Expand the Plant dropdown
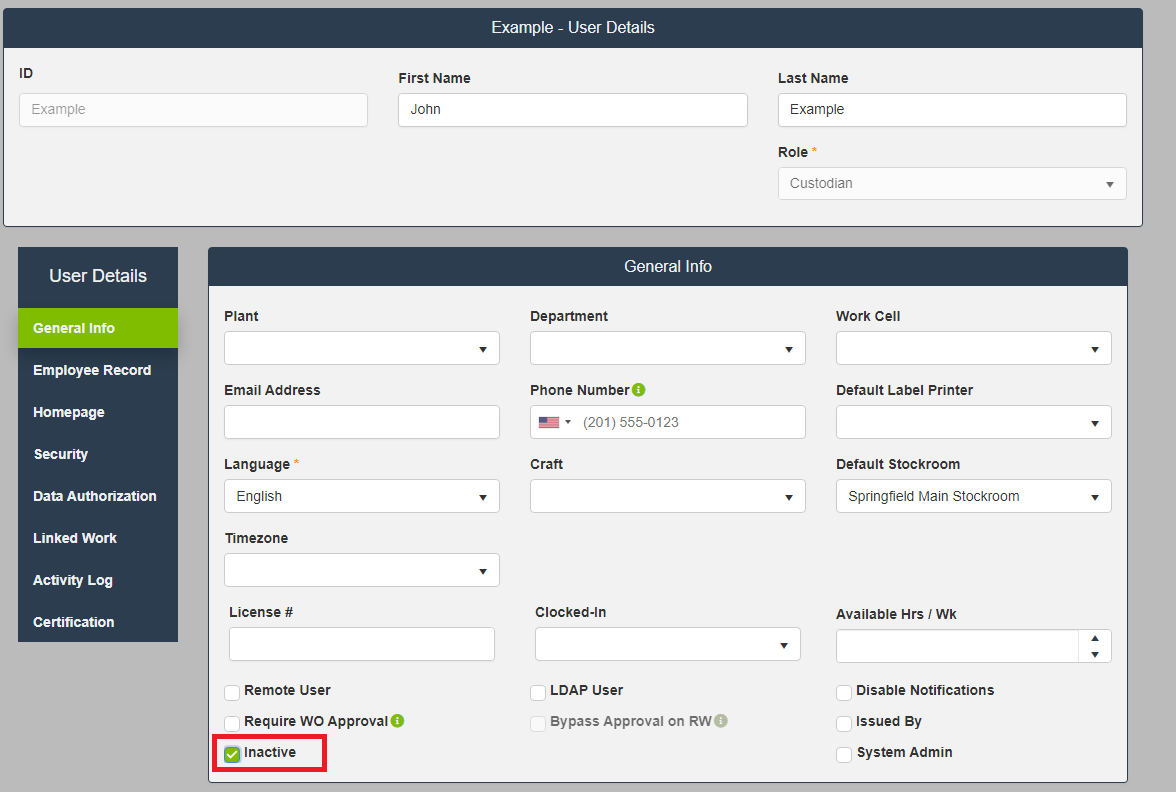Viewport: 1176px width, 792px height. pos(361,348)
